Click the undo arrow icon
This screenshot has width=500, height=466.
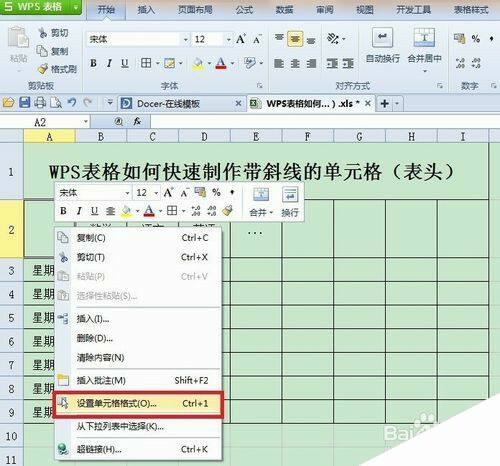[x=72, y=102]
